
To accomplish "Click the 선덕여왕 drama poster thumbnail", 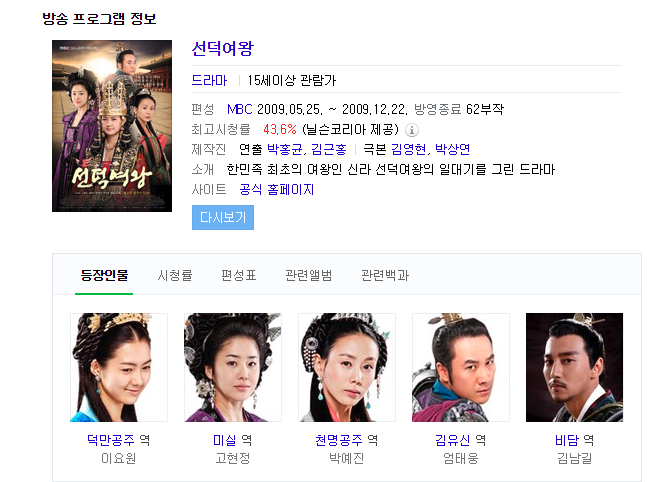I will coord(112,126).
